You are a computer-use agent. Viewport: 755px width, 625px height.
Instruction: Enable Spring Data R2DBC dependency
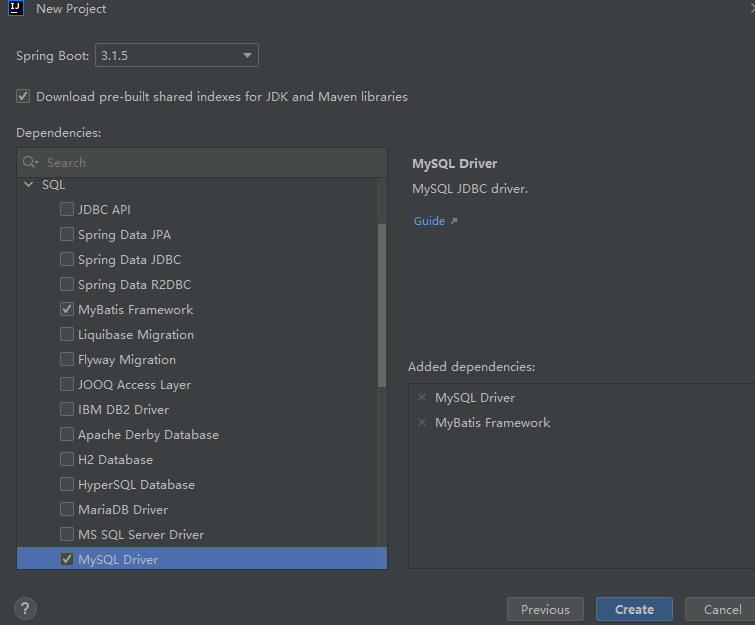(66, 284)
